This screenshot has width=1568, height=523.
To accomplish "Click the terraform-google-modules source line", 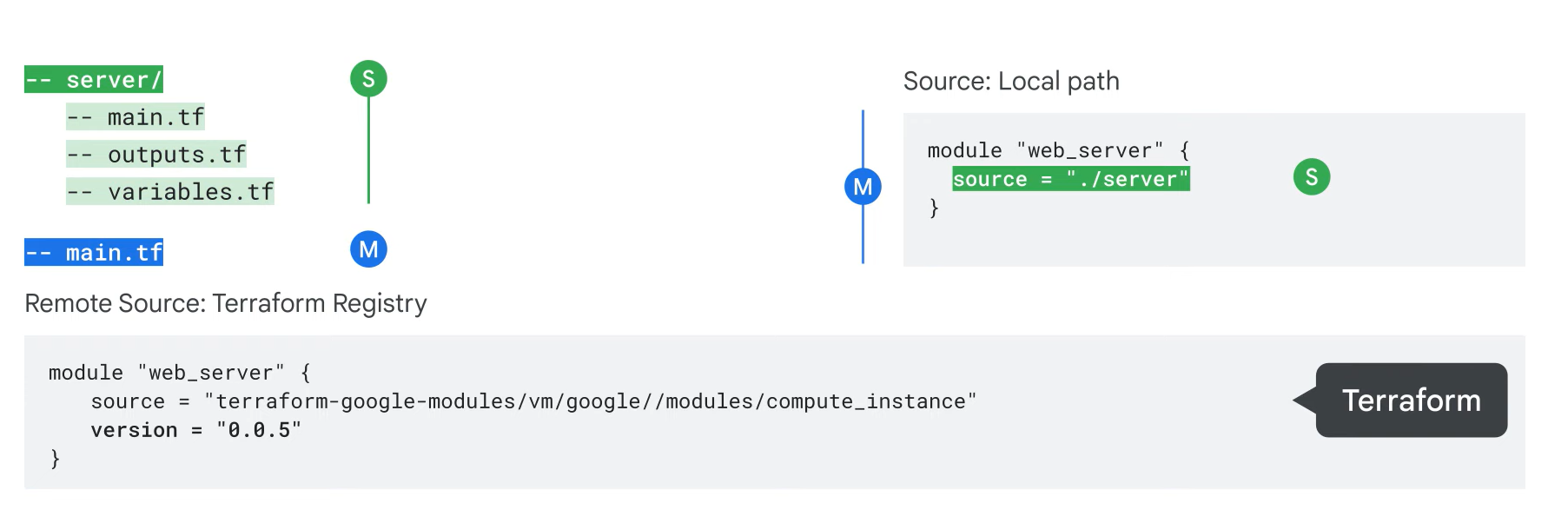I will (x=533, y=401).
